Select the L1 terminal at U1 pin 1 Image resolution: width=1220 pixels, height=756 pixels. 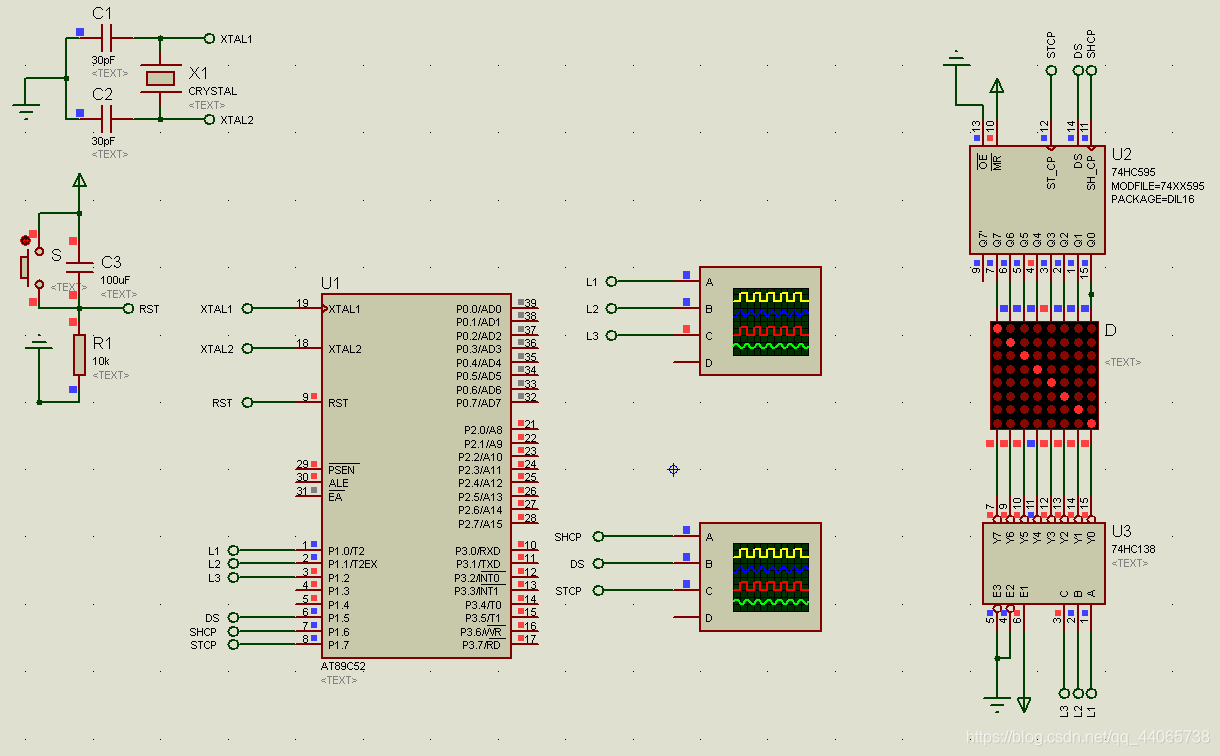click(x=233, y=550)
